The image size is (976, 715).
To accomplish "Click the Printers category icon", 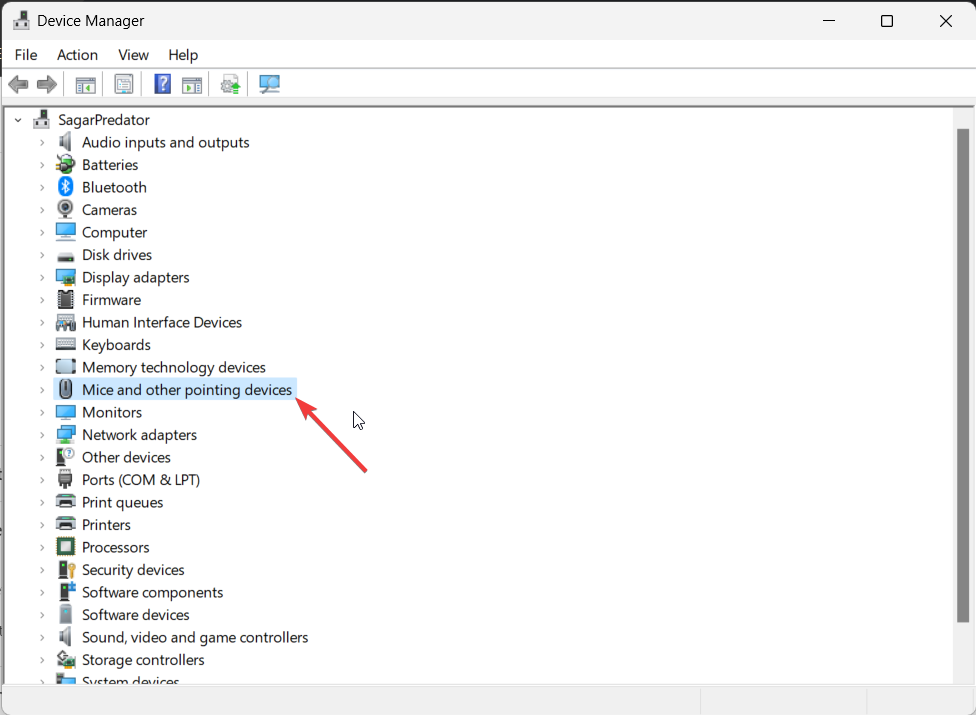I will pyautogui.click(x=65, y=524).
